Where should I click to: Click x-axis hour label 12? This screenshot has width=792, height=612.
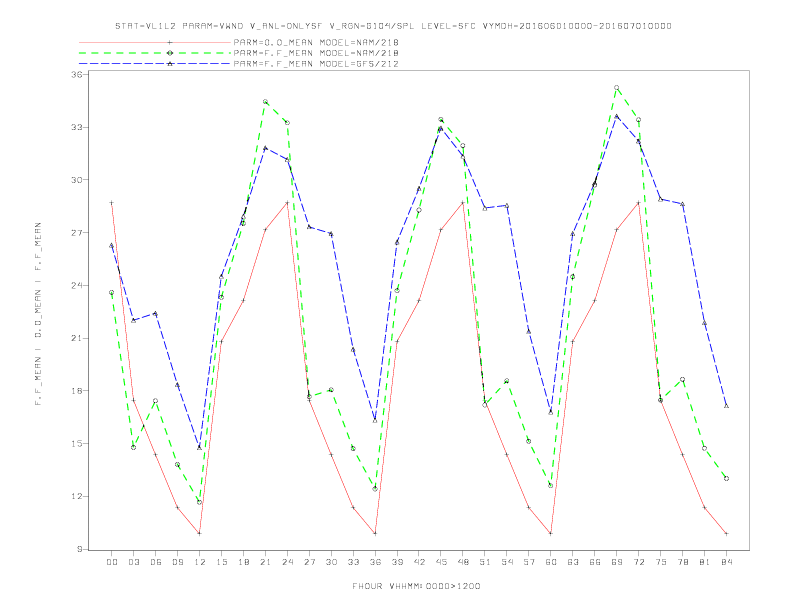pos(200,562)
